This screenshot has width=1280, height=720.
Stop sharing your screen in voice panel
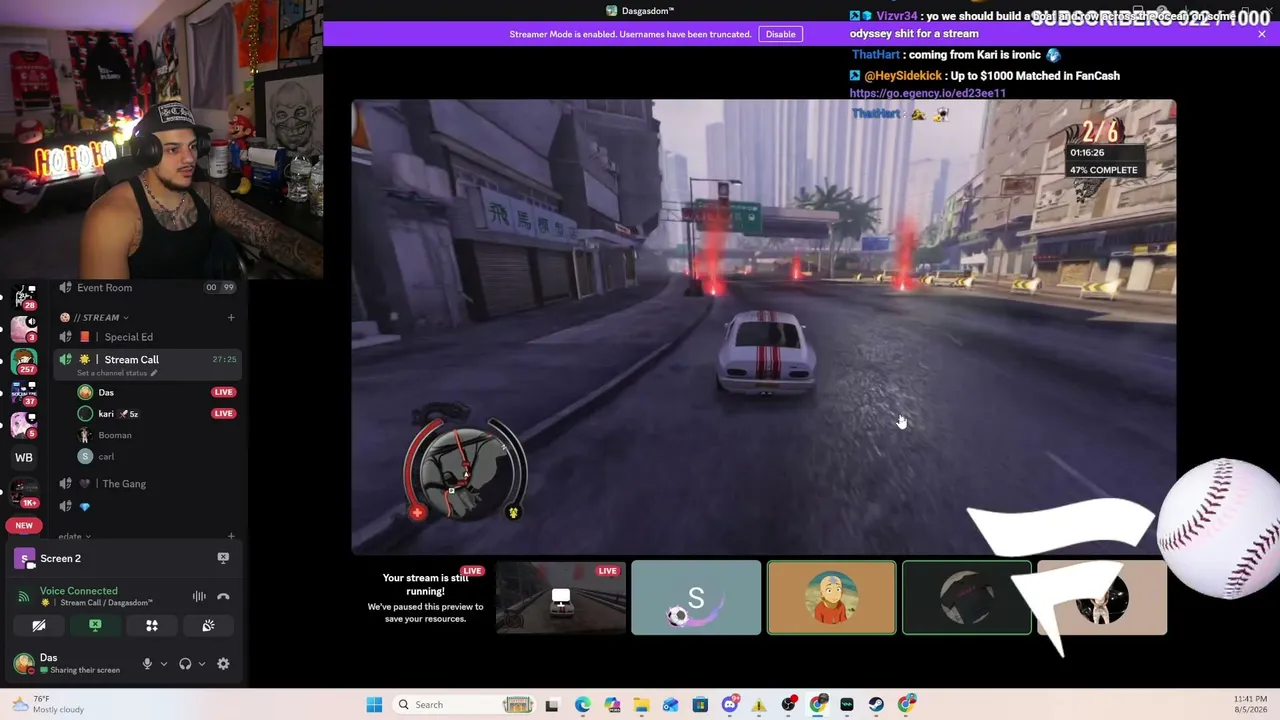click(x=95, y=625)
